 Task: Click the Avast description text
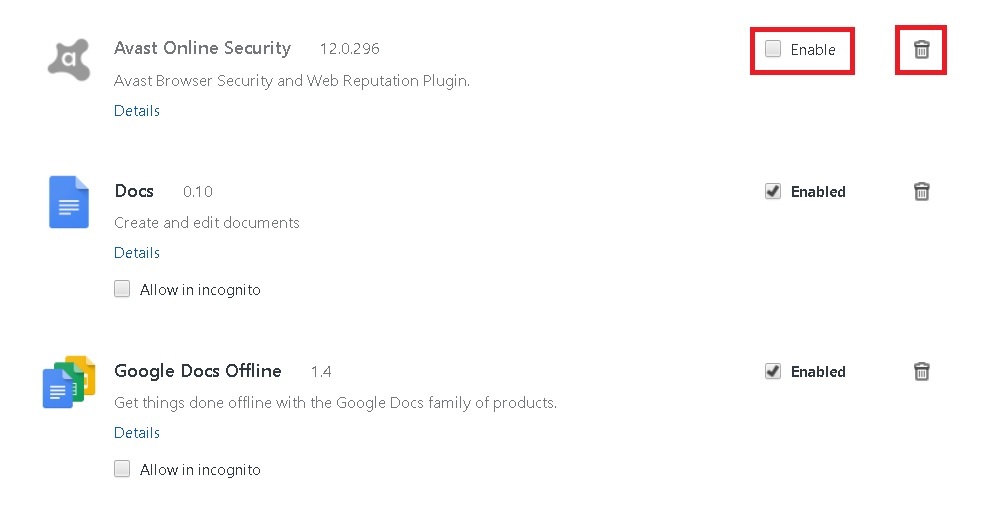tap(292, 80)
